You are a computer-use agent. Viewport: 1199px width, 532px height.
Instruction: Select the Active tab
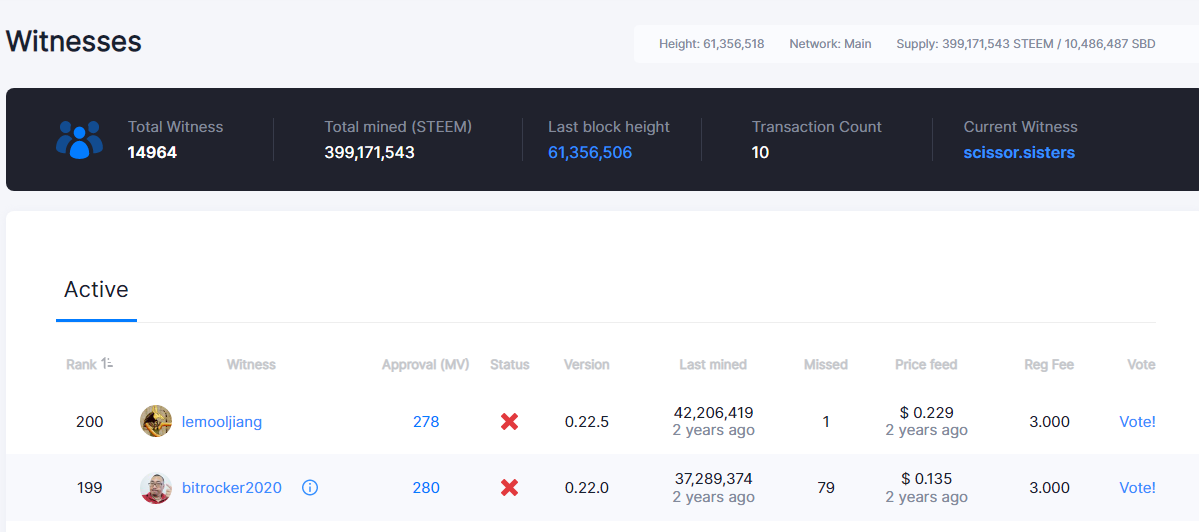click(x=96, y=290)
